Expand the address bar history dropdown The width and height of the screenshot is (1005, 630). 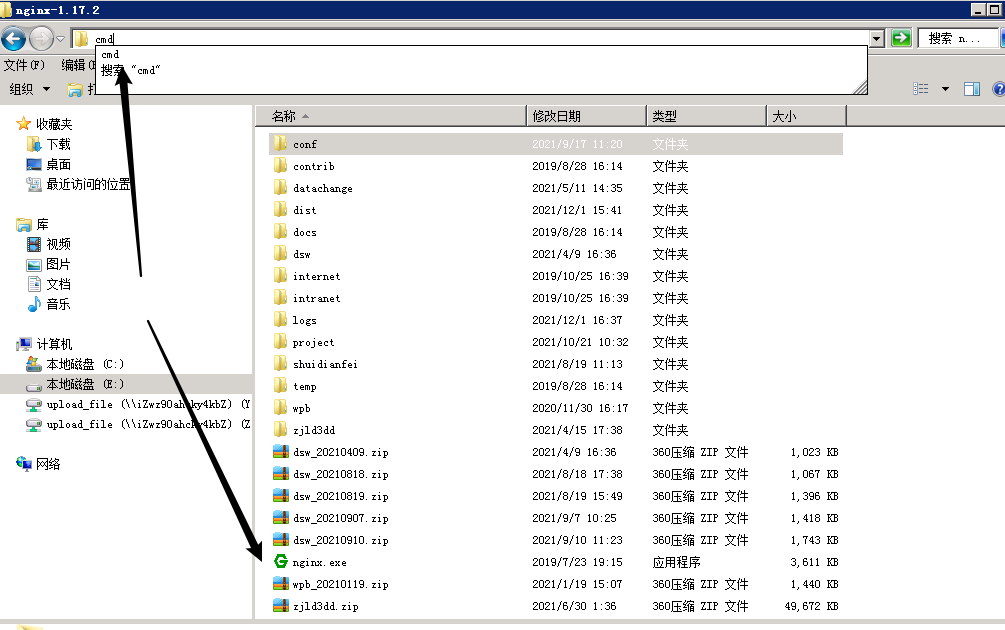(877, 38)
